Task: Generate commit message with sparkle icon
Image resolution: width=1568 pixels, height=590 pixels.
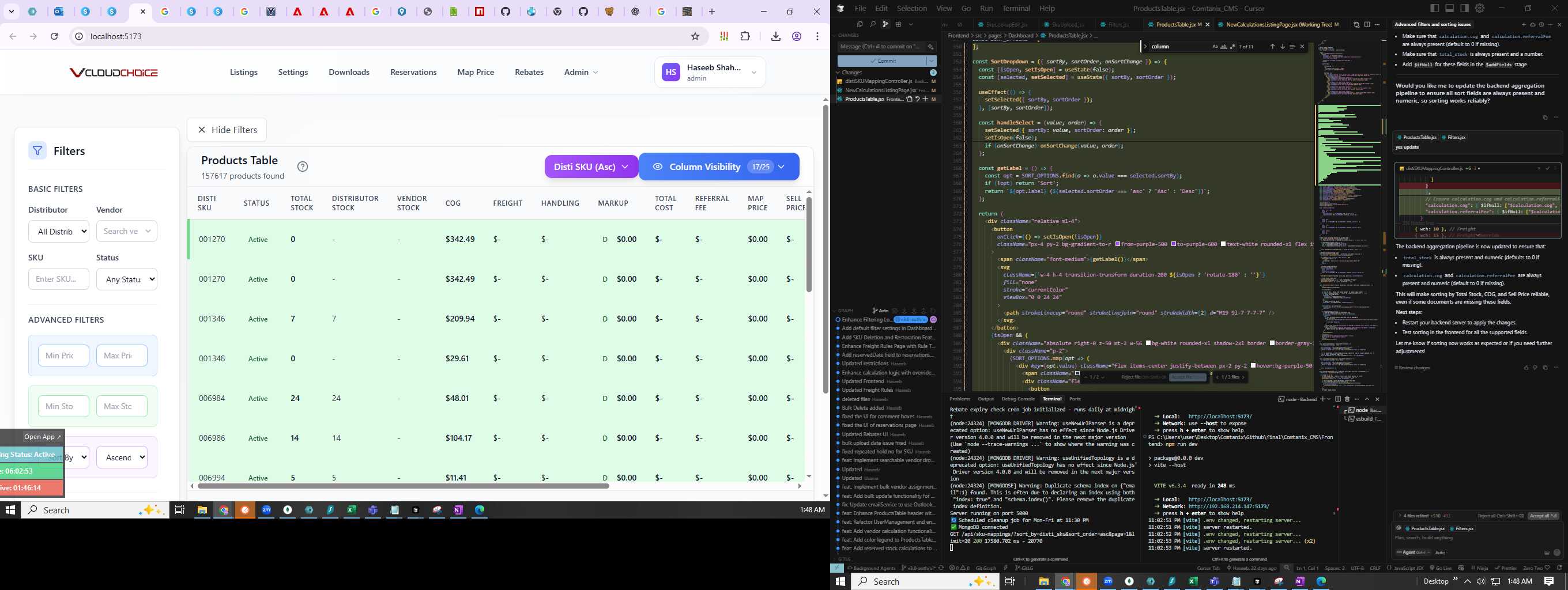Action: coord(930,46)
